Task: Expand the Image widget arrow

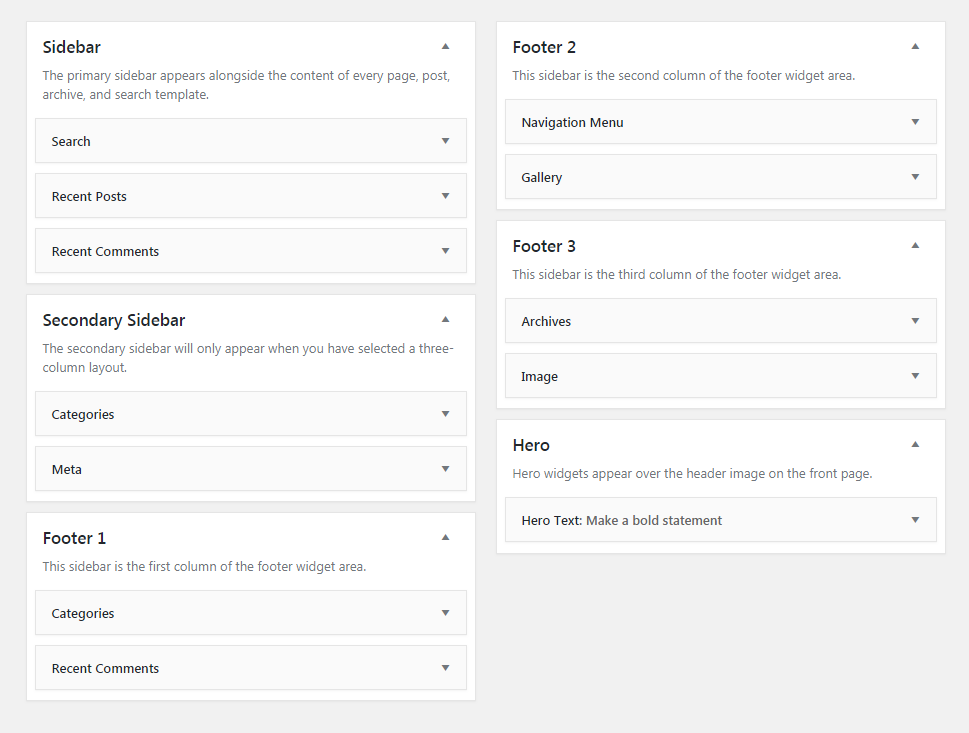Action: 915,376
